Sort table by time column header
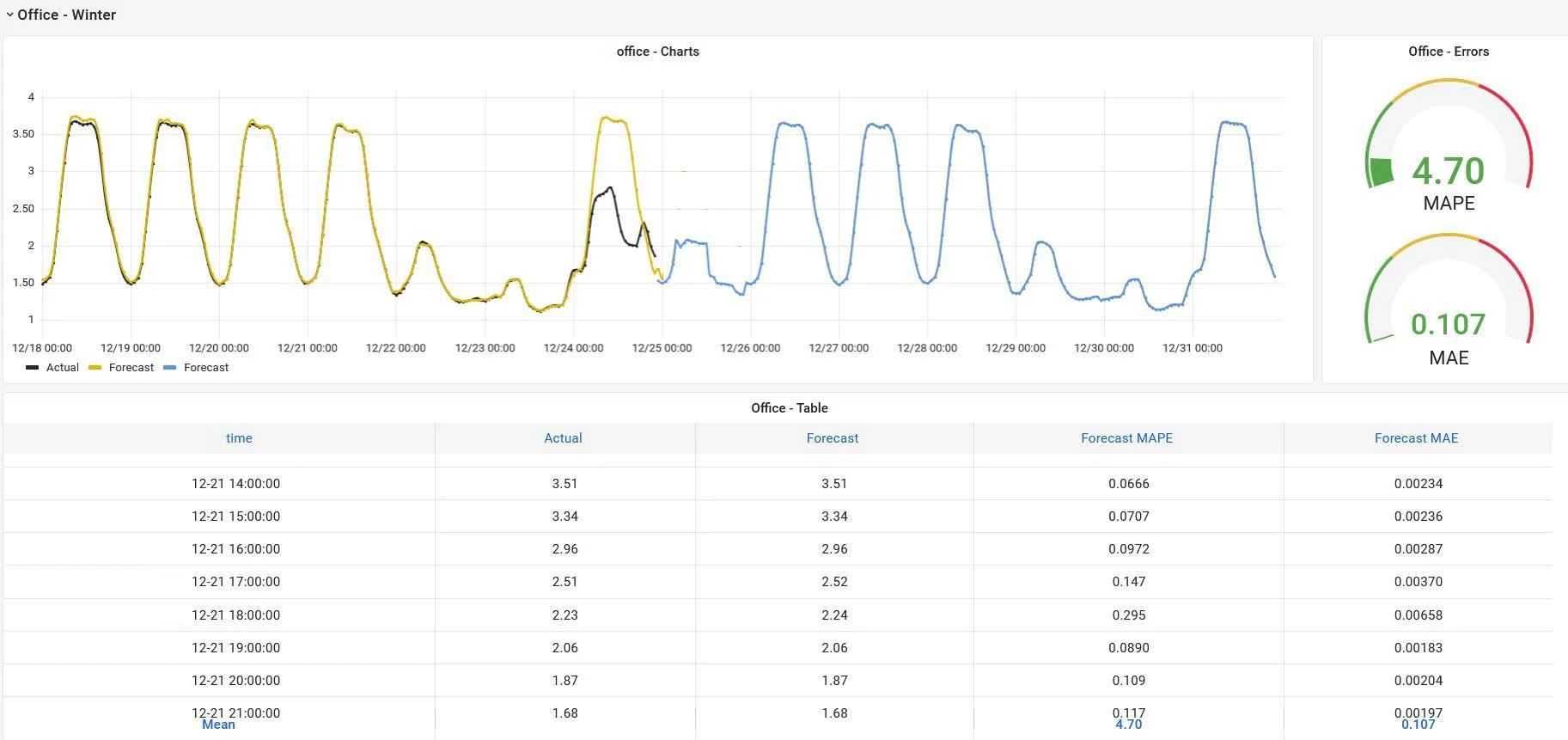This screenshot has height=740, width=1568. pyautogui.click(x=239, y=438)
